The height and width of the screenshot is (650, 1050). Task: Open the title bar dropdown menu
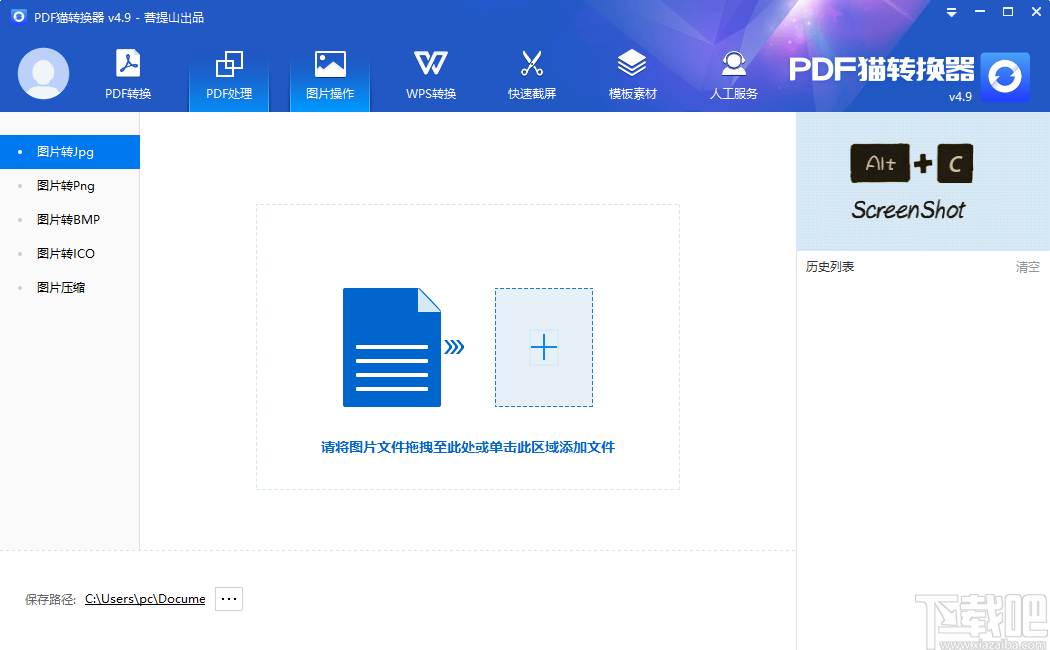click(952, 13)
